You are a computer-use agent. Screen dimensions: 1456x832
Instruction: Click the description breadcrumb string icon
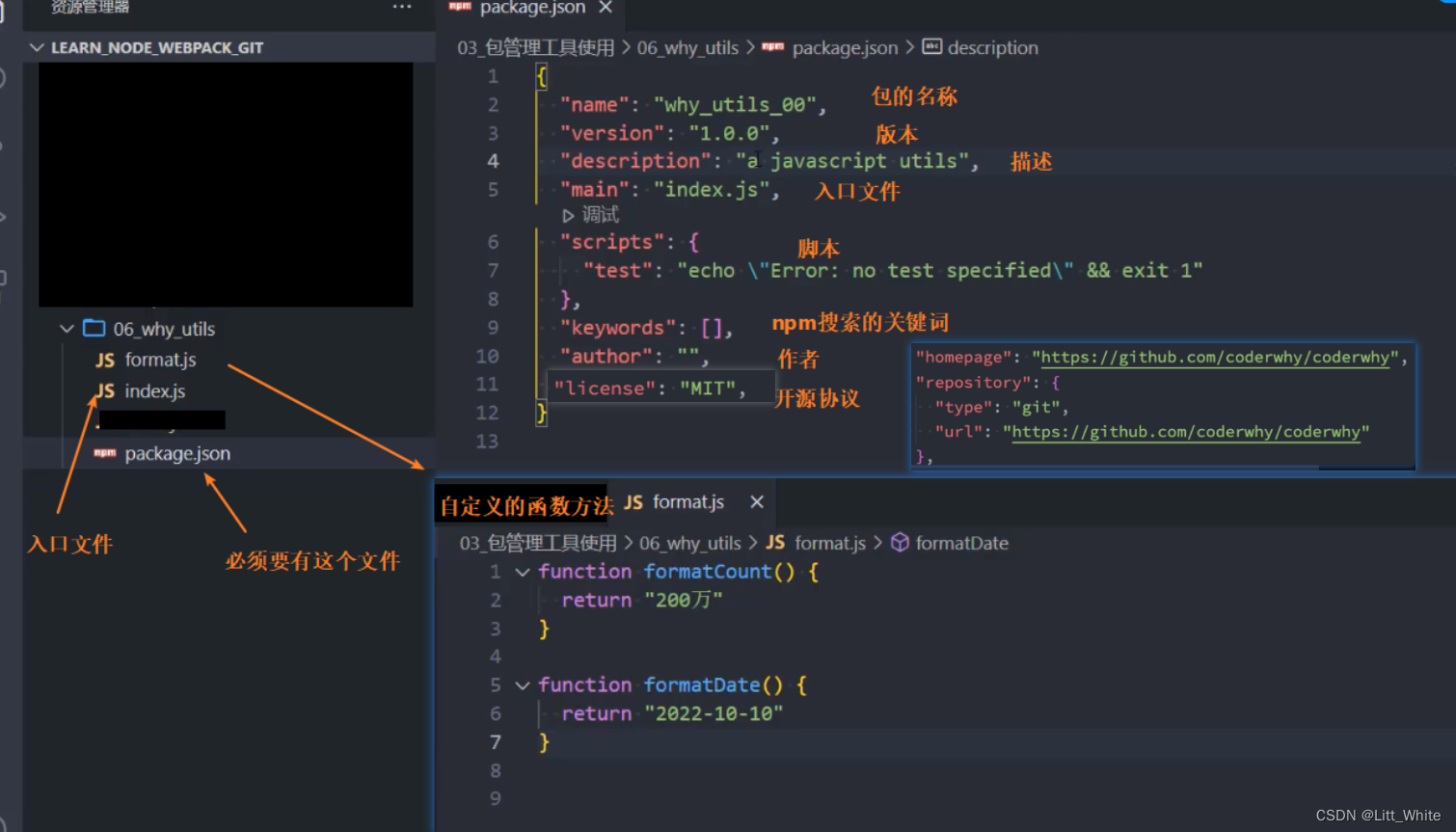[x=931, y=46]
